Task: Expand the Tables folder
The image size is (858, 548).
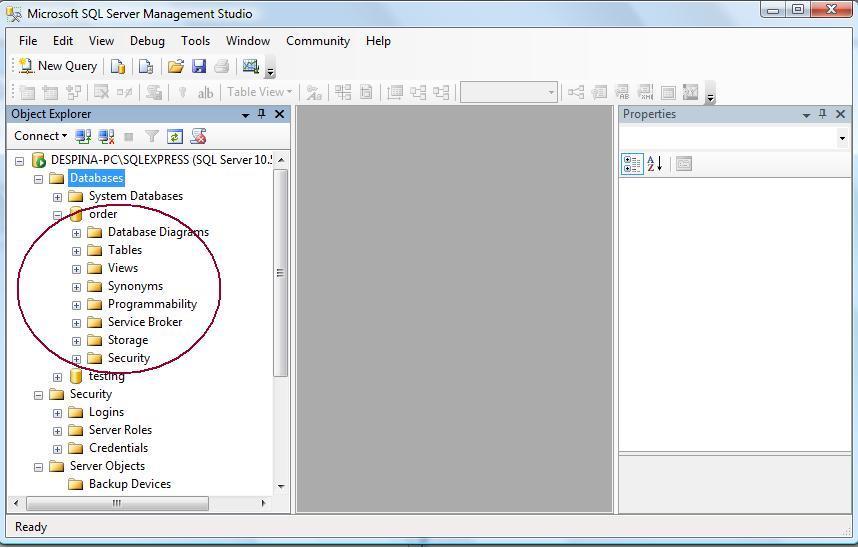Action: [76, 251]
